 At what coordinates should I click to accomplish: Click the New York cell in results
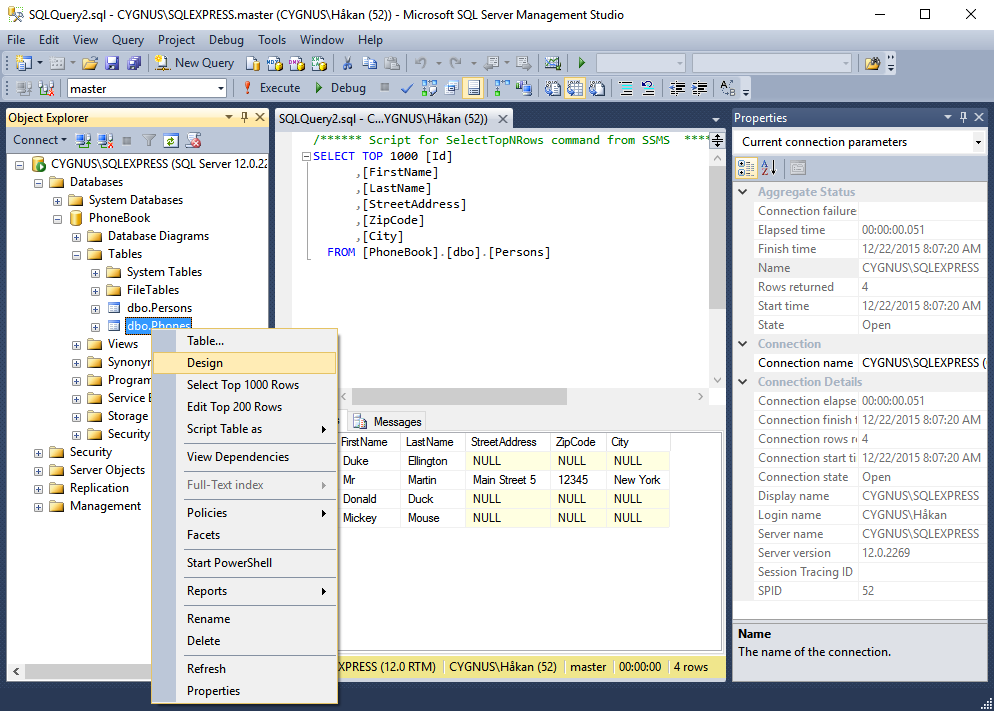coord(637,480)
